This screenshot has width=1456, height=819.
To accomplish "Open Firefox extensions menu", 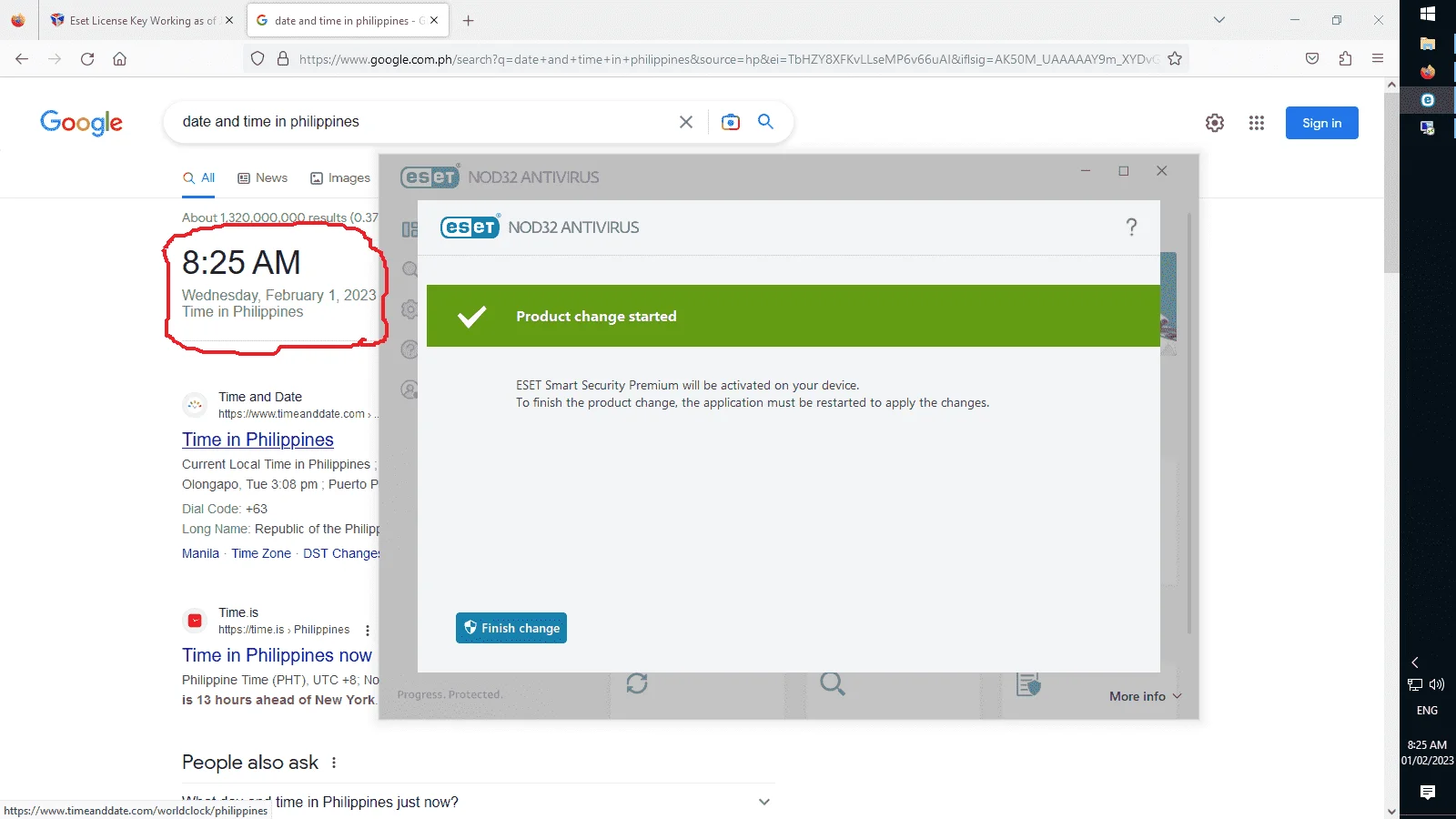I will (1345, 59).
